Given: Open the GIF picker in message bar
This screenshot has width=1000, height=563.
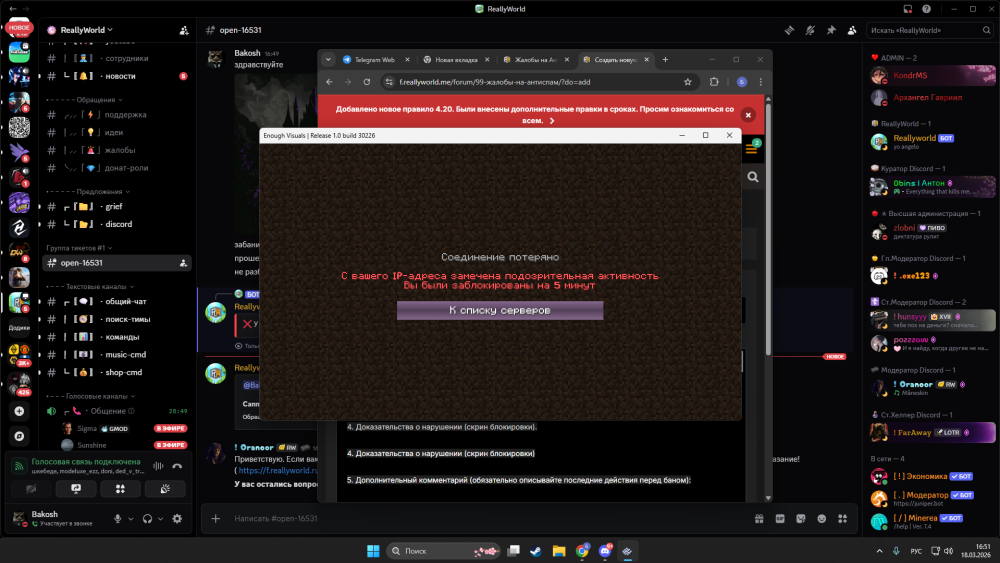Looking at the screenshot, I should point(780,518).
